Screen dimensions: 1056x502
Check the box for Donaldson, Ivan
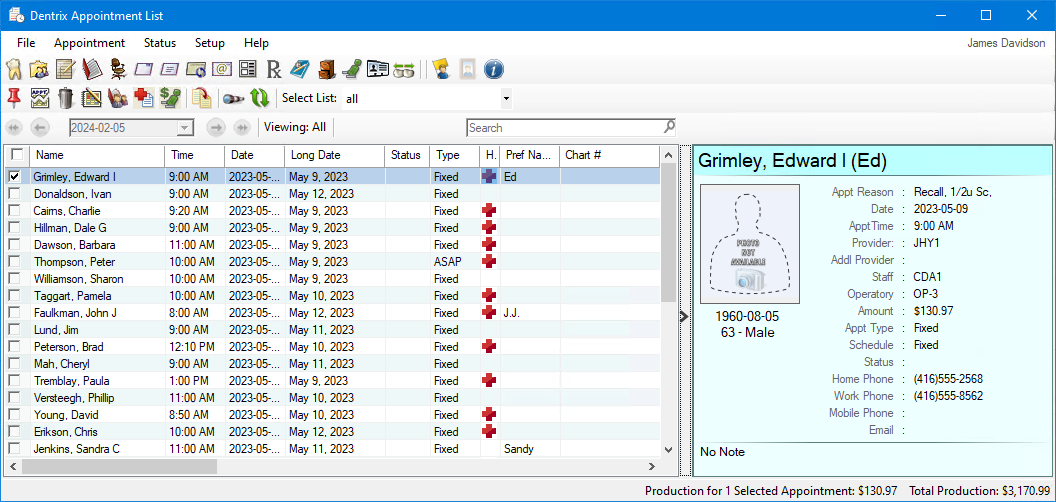coord(15,194)
